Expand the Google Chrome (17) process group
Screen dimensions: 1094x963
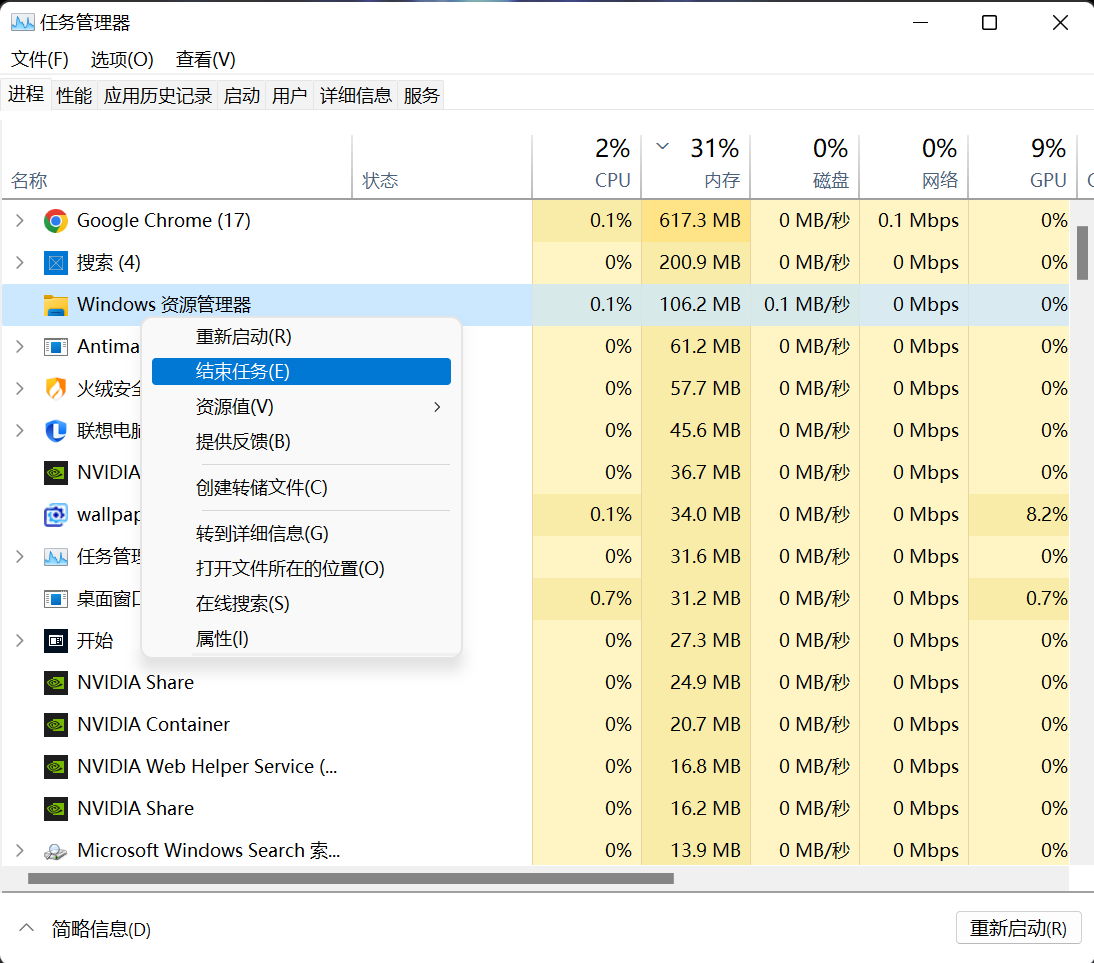click(x=22, y=220)
